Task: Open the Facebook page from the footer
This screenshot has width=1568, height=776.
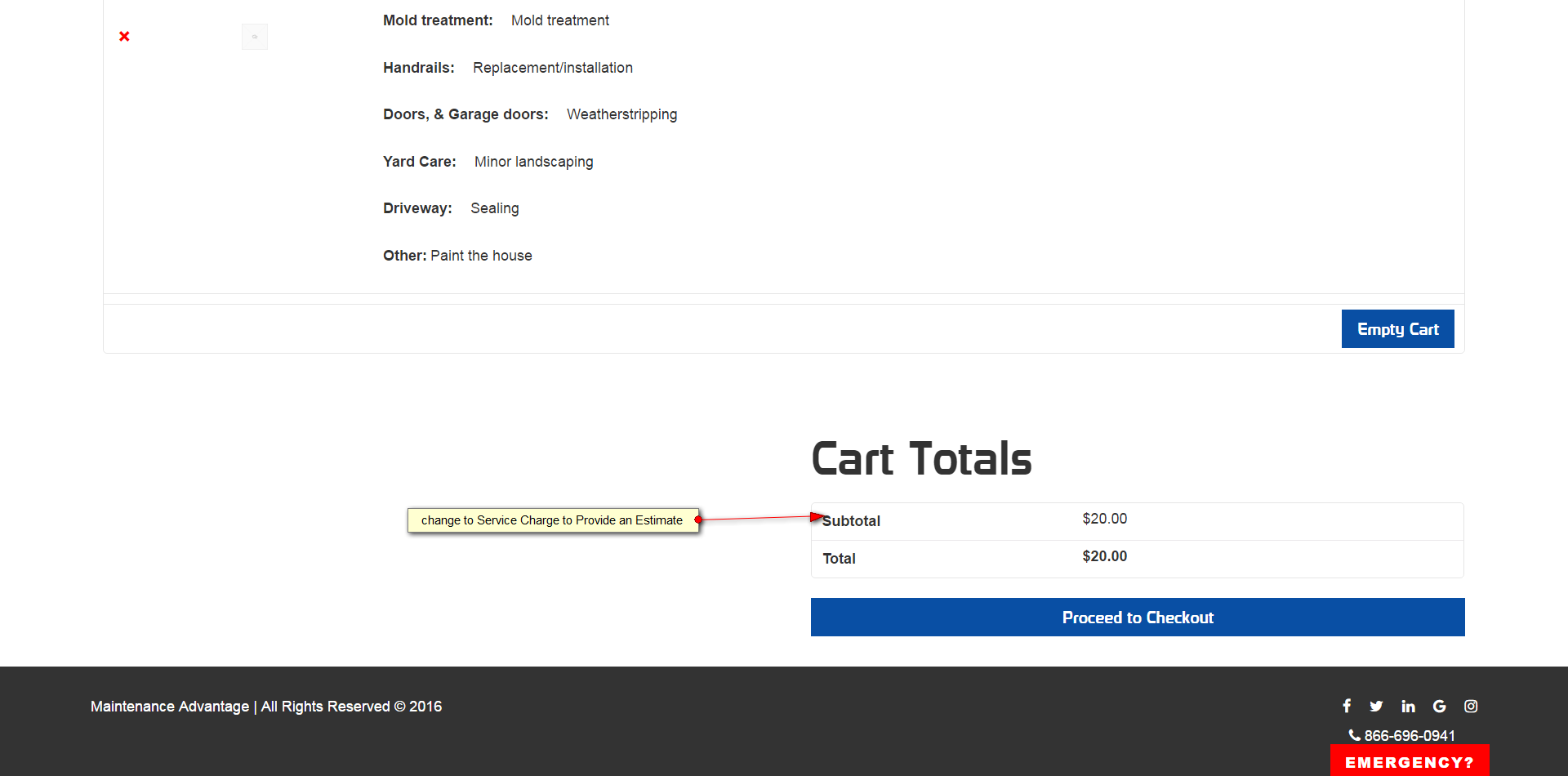Action: pos(1347,706)
